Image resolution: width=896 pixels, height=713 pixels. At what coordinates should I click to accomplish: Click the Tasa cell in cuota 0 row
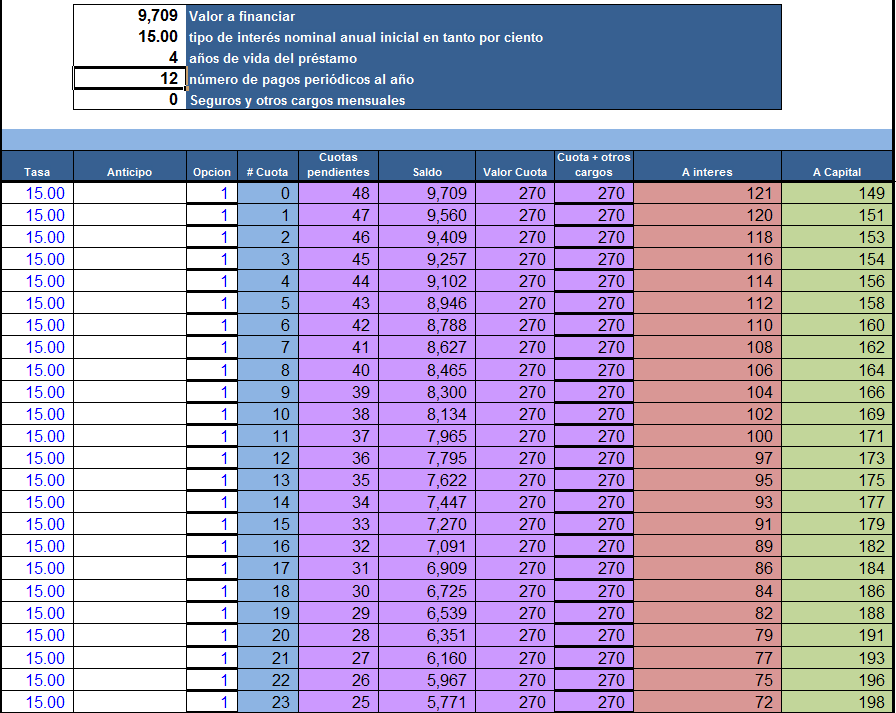pos(37,193)
